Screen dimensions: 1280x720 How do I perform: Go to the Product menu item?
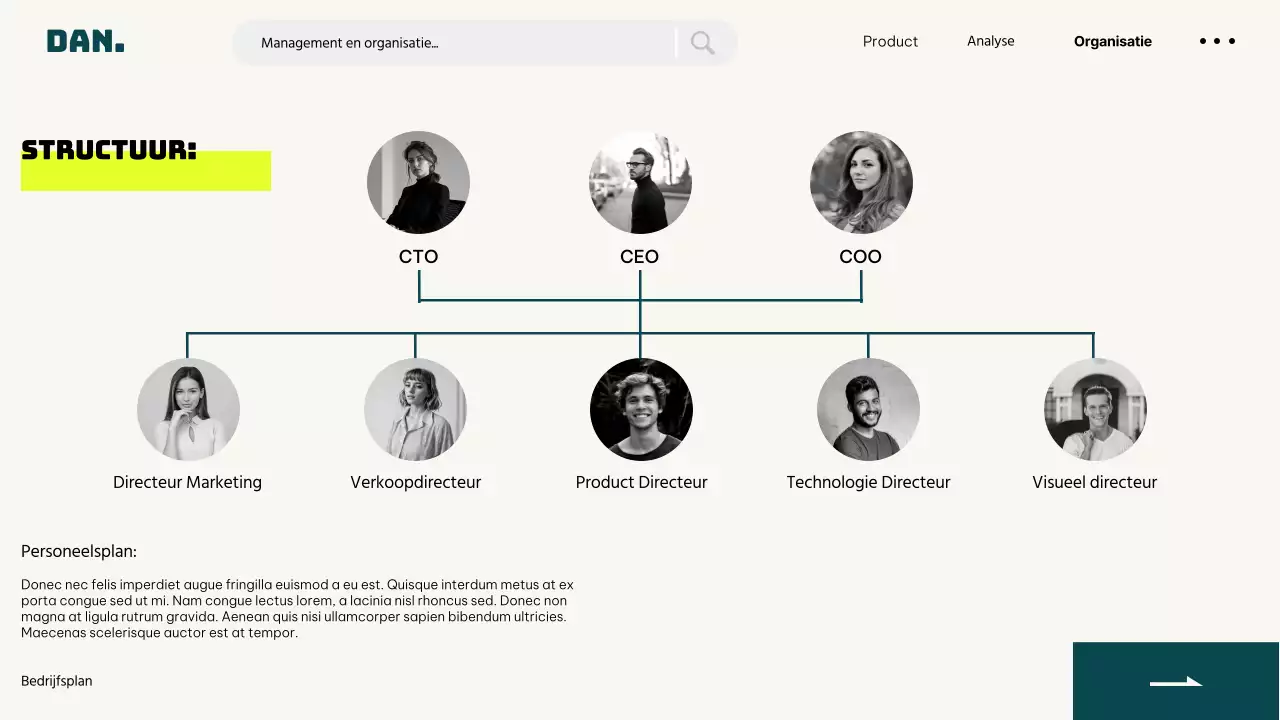pyautogui.click(x=890, y=41)
